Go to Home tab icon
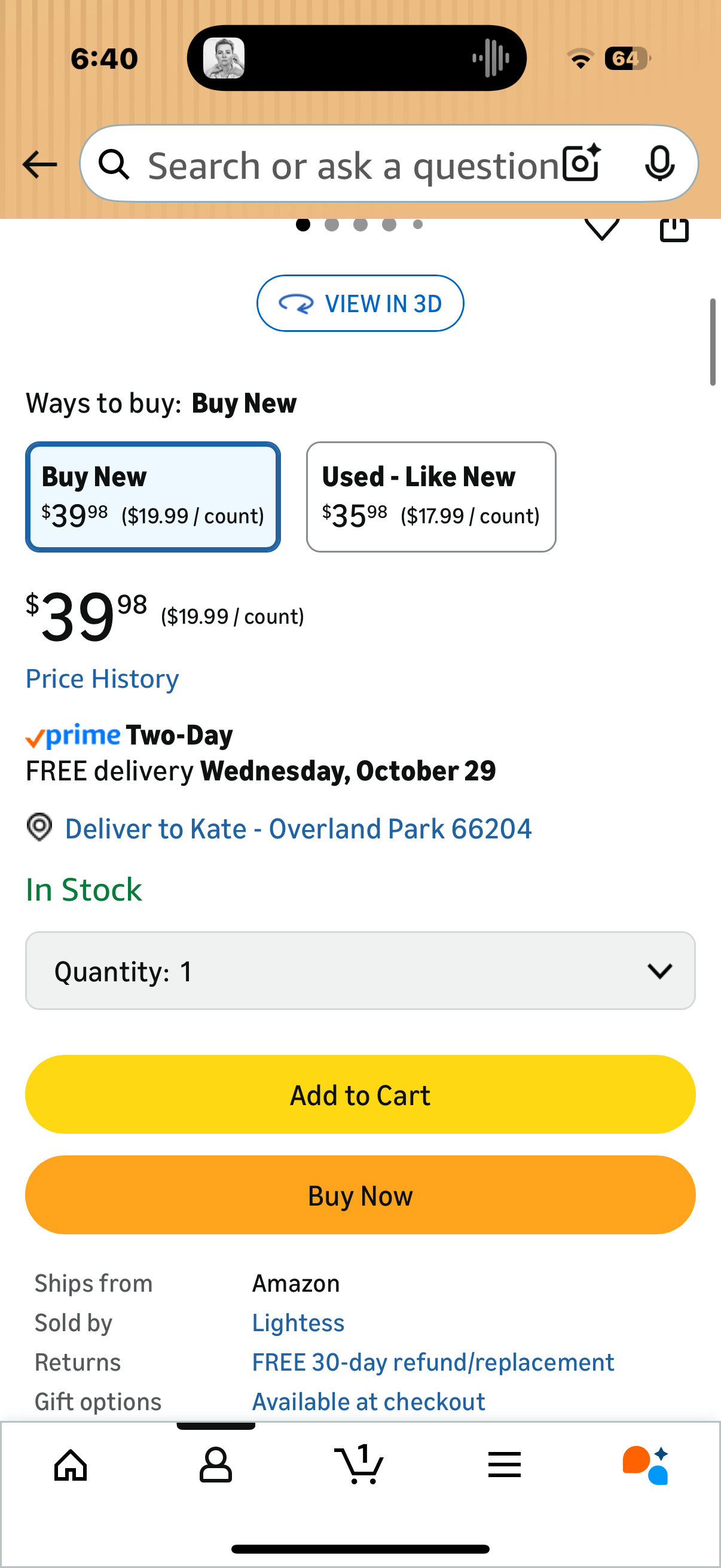The width and height of the screenshot is (721, 1568). click(x=71, y=1464)
